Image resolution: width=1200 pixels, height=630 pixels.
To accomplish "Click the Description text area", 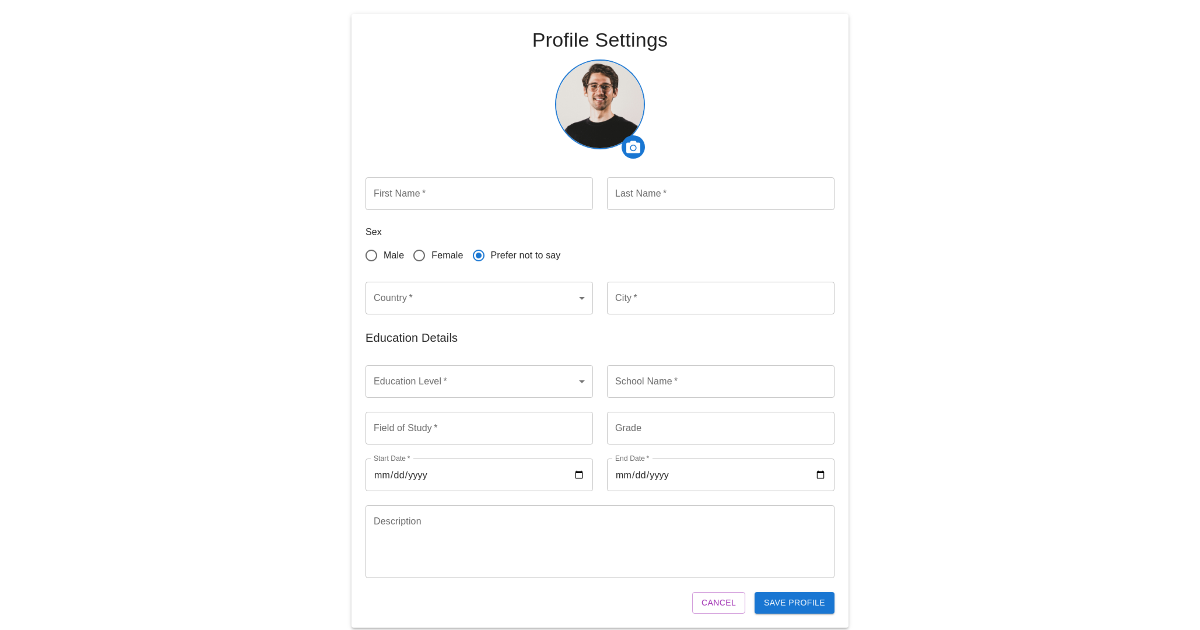I will (x=600, y=540).
